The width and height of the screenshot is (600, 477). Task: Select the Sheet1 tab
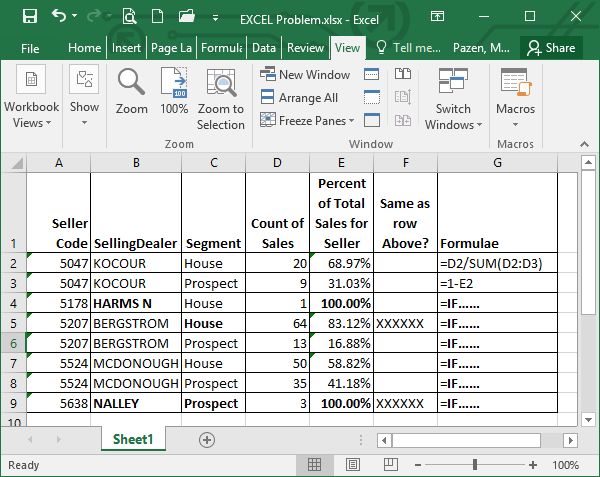coord(133,439)
